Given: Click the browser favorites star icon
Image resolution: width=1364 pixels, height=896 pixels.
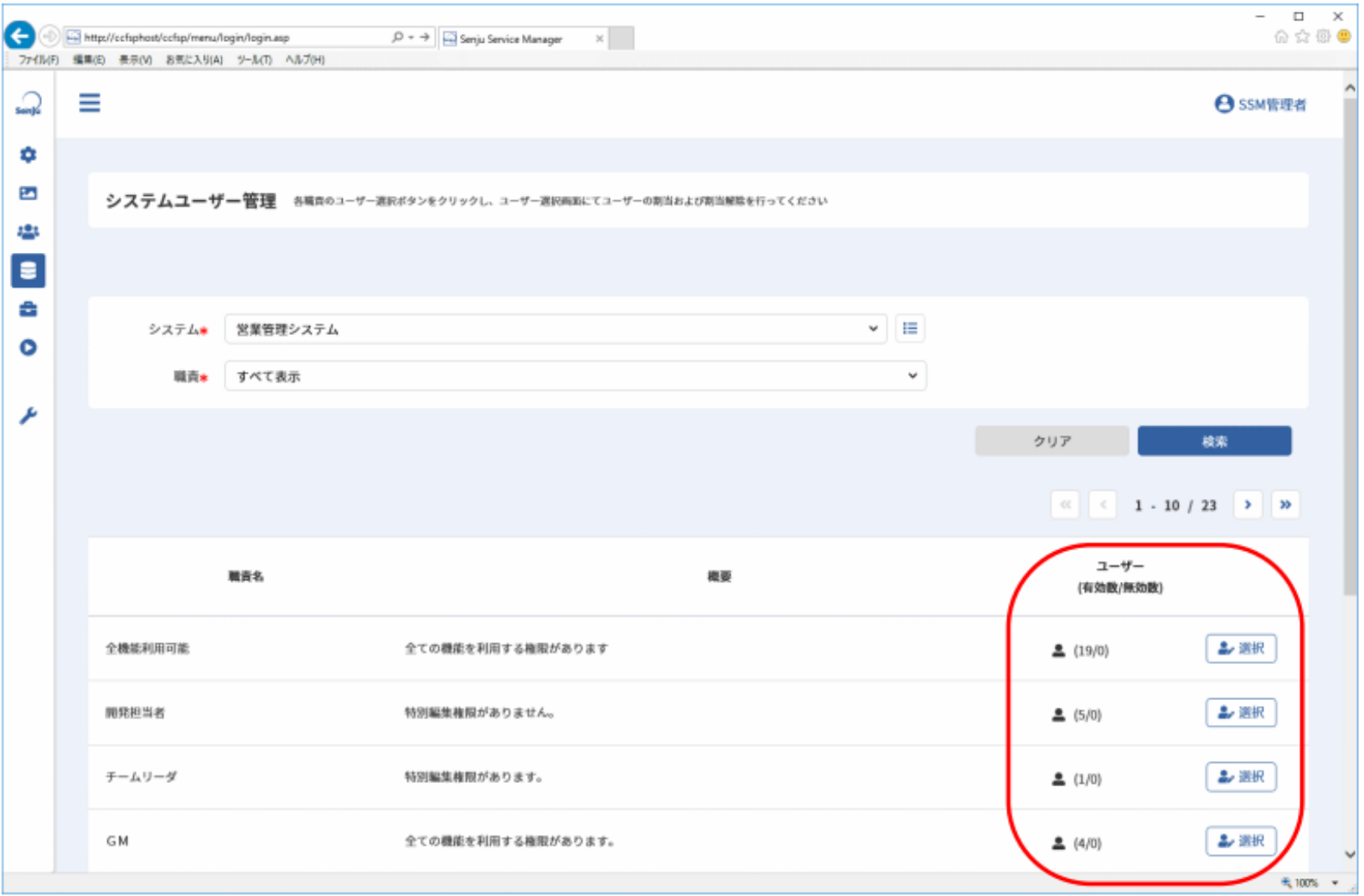Looking at the screenshot, I should coord(1302,36).
